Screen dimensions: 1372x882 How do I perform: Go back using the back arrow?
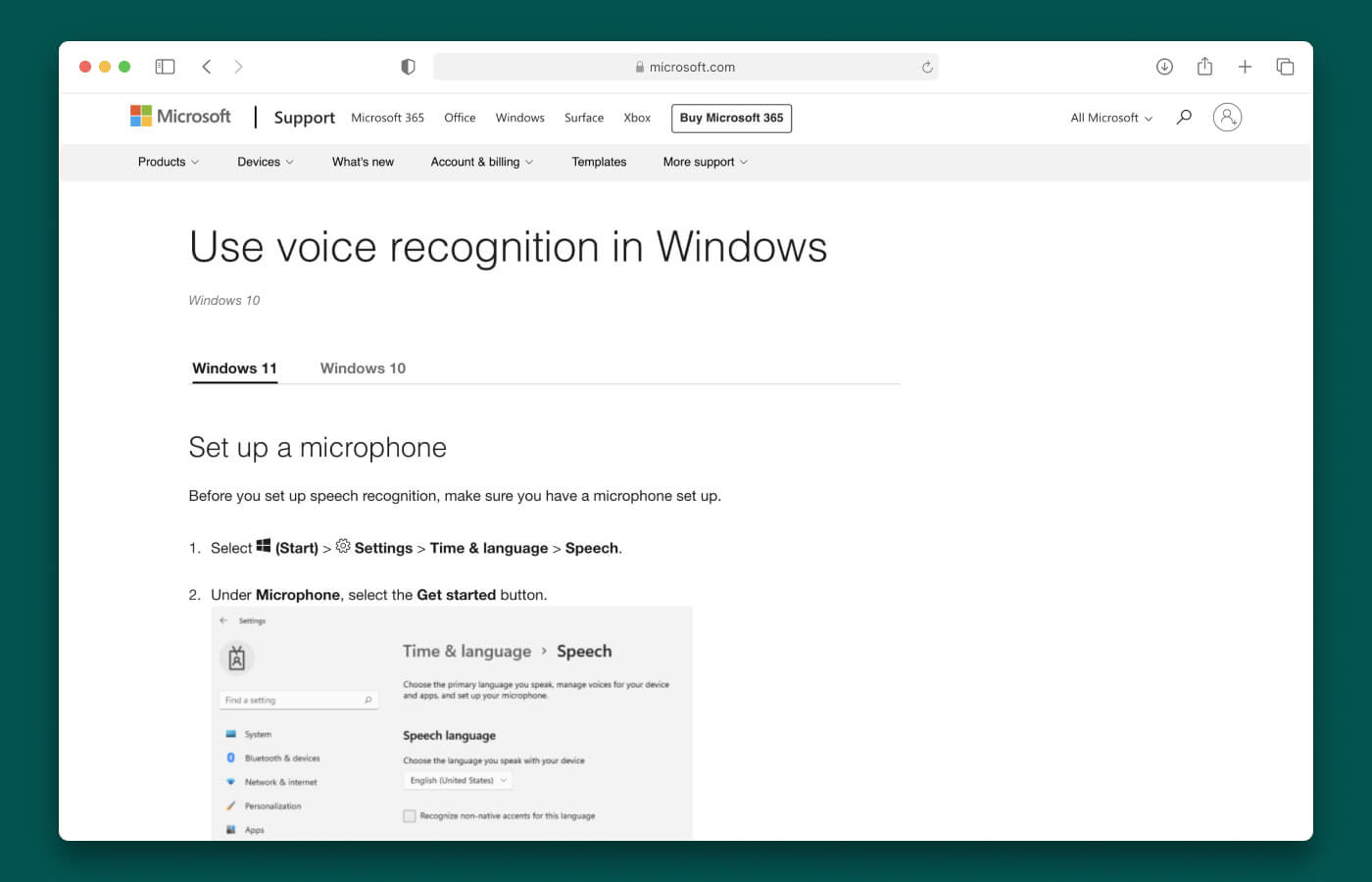click(206, 66)
